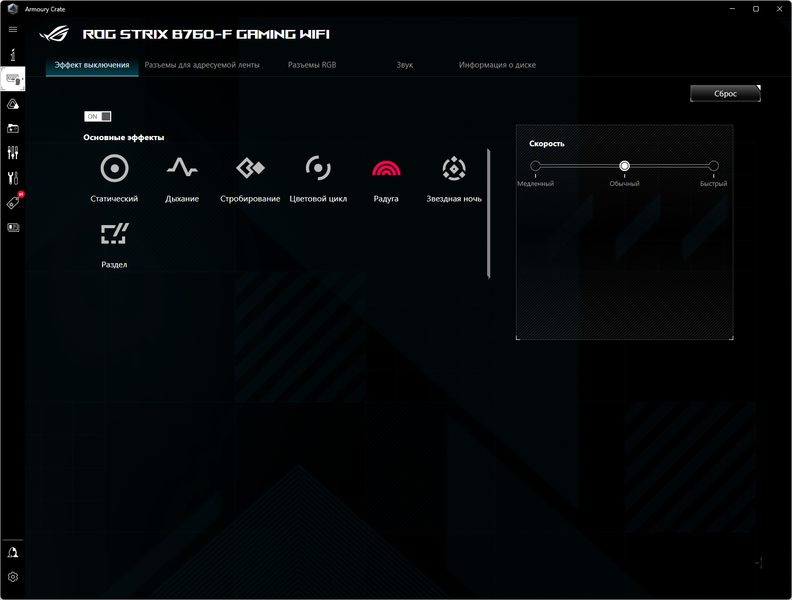The width and height of the screenshot is (792, 600).
Task: Set speed slider to Быстрый point
Action: point(713,166)
